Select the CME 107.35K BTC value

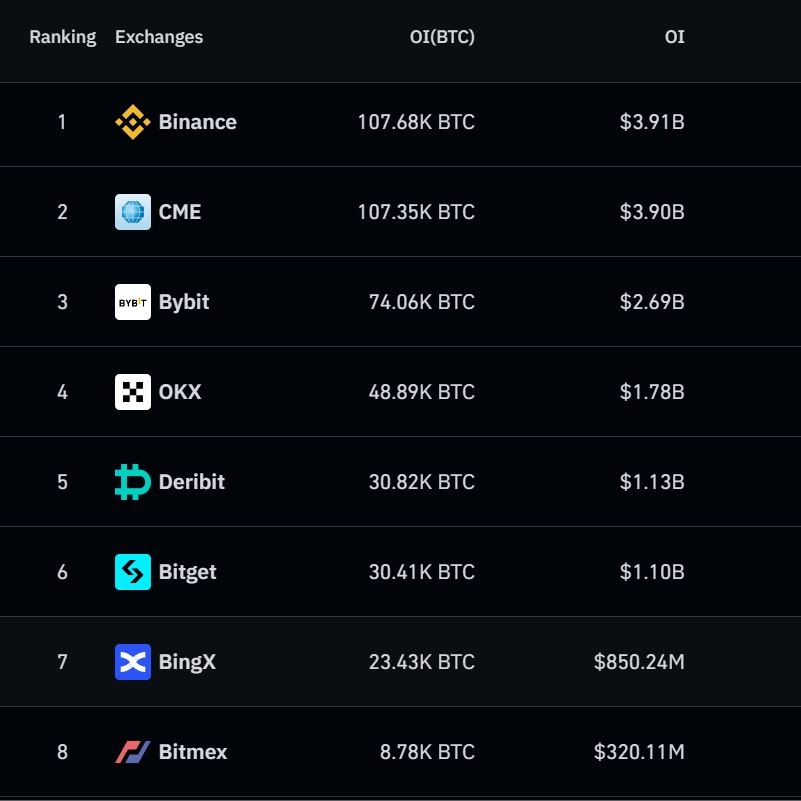[416, 212]
